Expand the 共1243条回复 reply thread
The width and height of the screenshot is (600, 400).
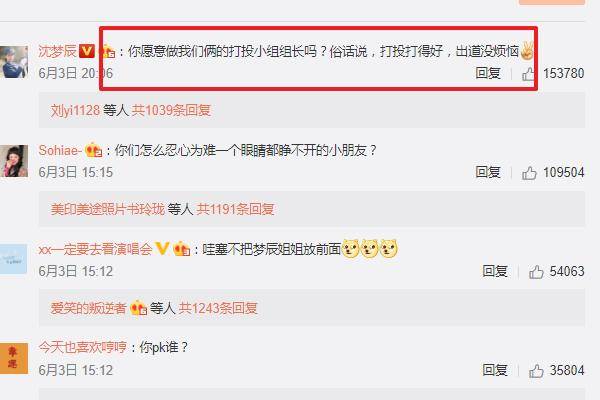218,308
